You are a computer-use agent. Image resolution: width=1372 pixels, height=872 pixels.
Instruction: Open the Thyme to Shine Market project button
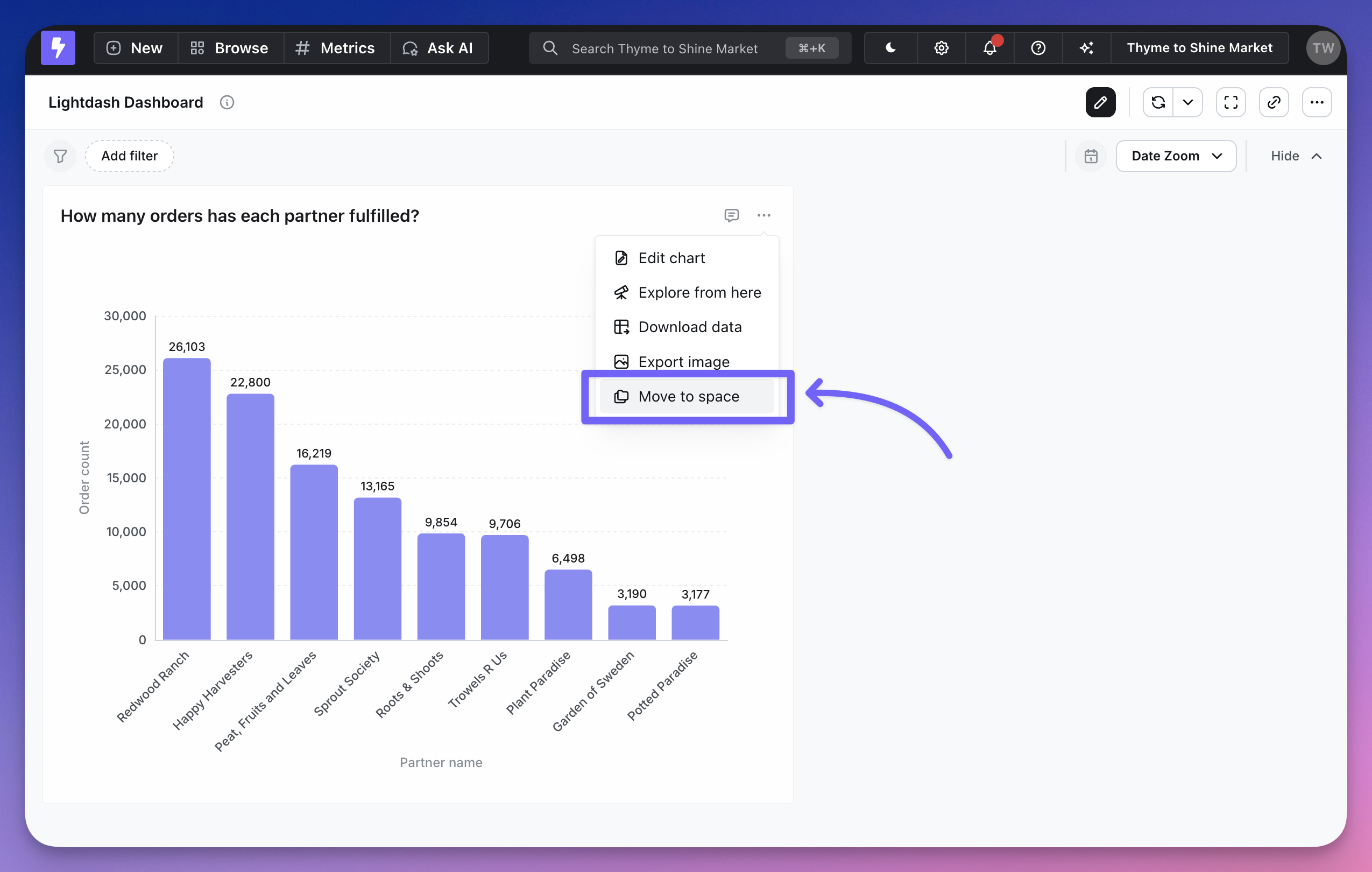1199,48
